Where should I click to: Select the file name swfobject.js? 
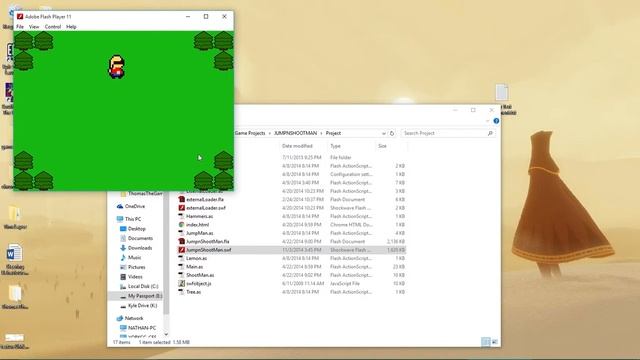click(199, 283)
